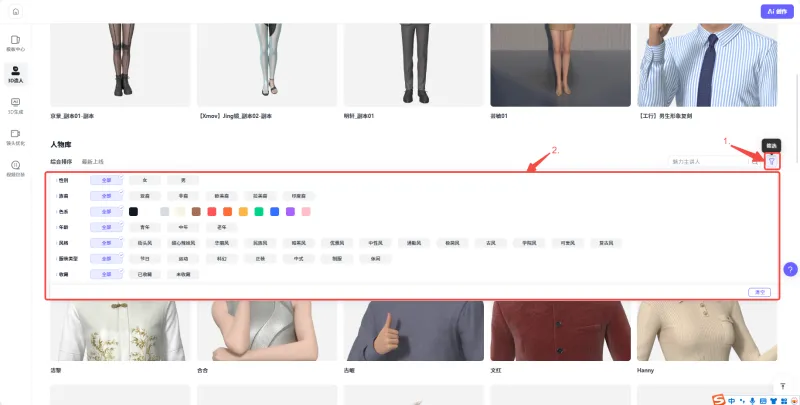Image resolution: width=800 pixels, height=405 pixels.
Task: Click the search magnifier icon beside search box
Action: pyautogui.click(x=755, y=161)
